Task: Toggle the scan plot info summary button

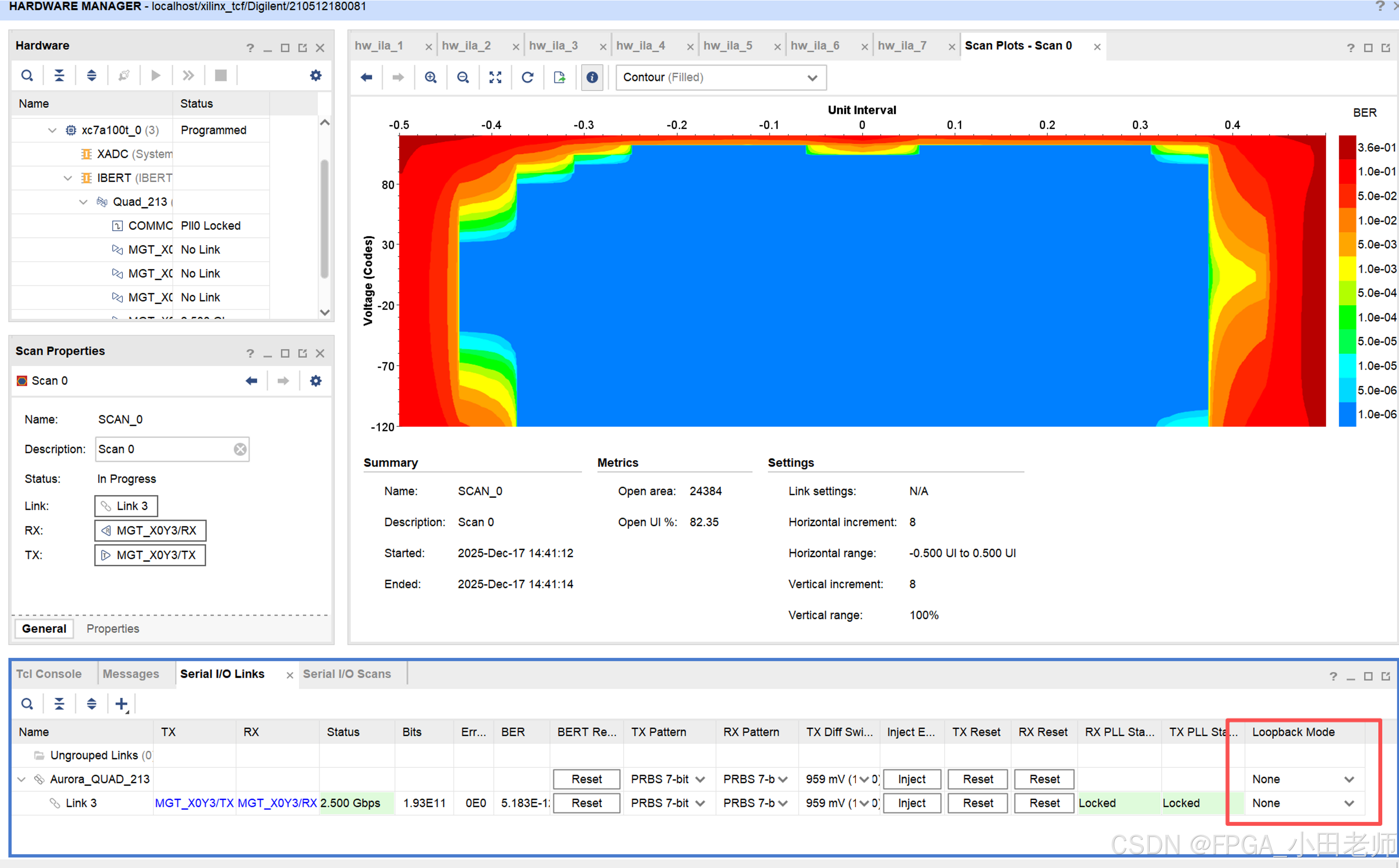Action: [x=592, y=77]
